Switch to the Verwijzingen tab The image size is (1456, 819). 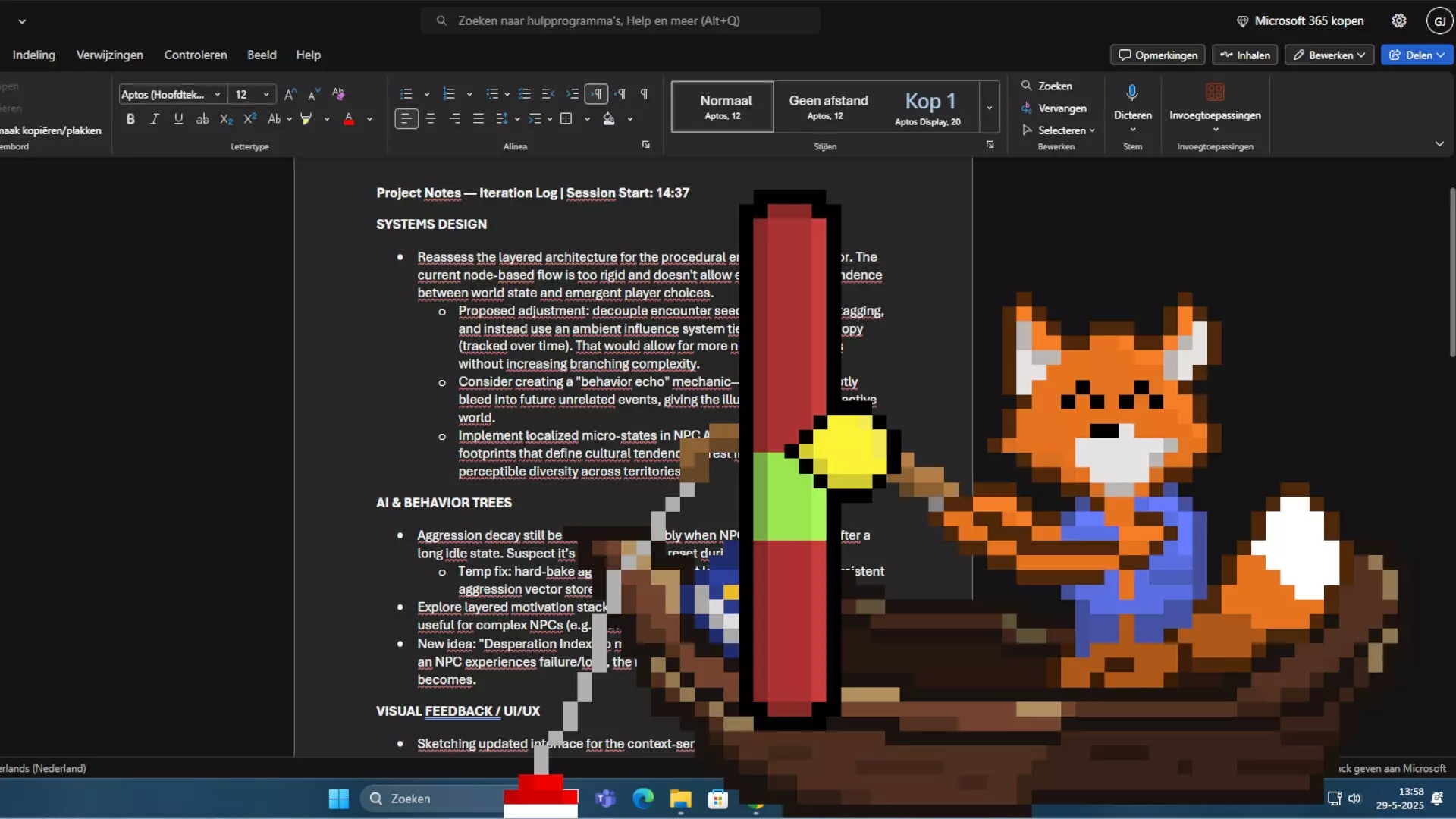click(109, 55)
